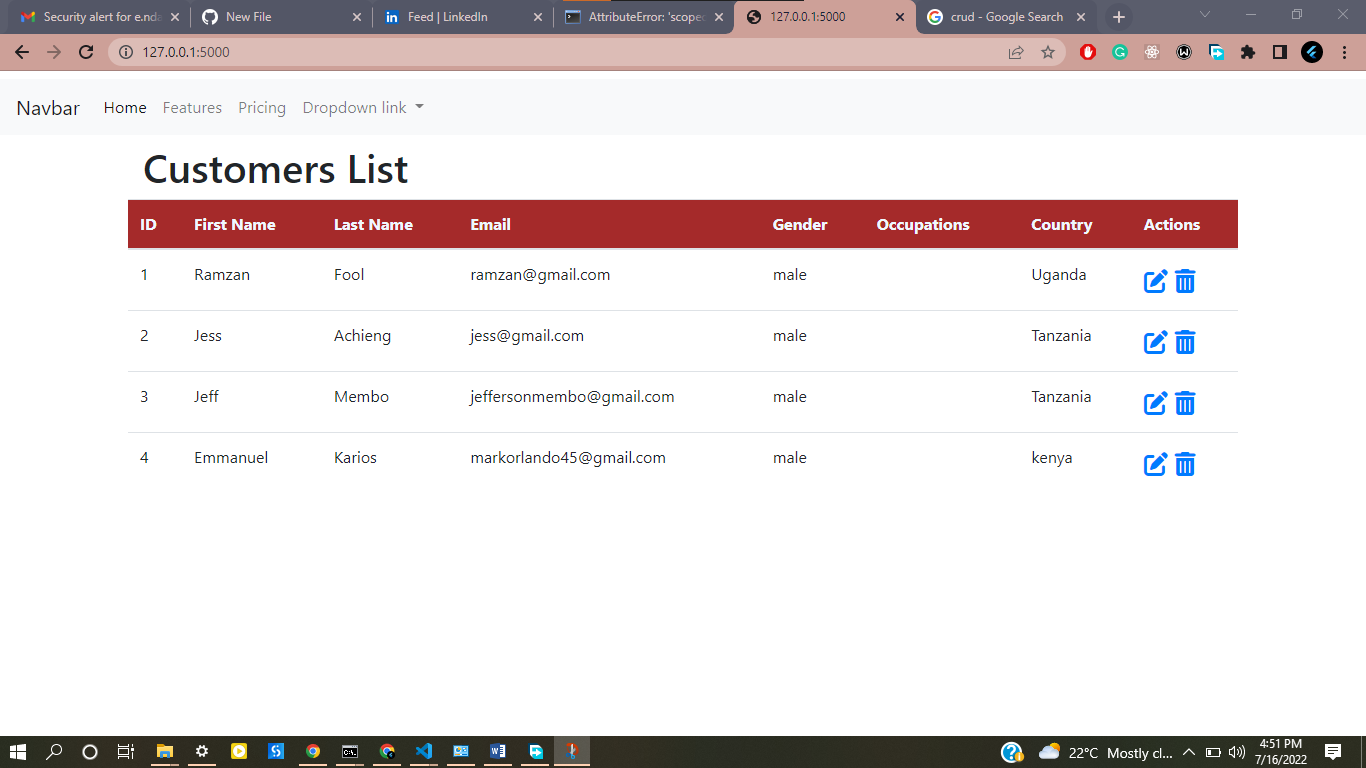Expand the Dropdown link in the navbar
This screenshot has width=1366, height=768.
(362, 107)
